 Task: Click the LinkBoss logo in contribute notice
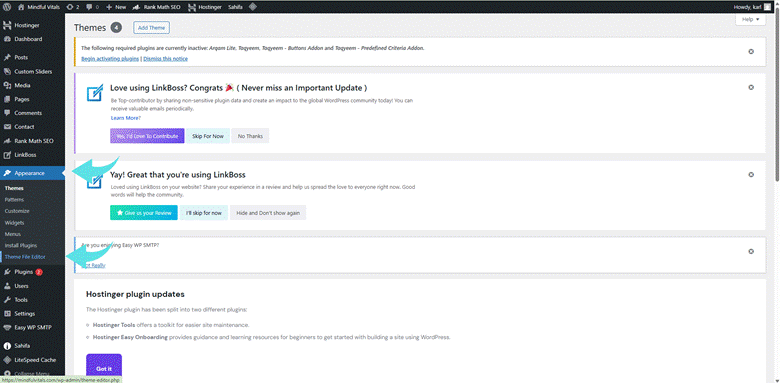coord(95,94)
